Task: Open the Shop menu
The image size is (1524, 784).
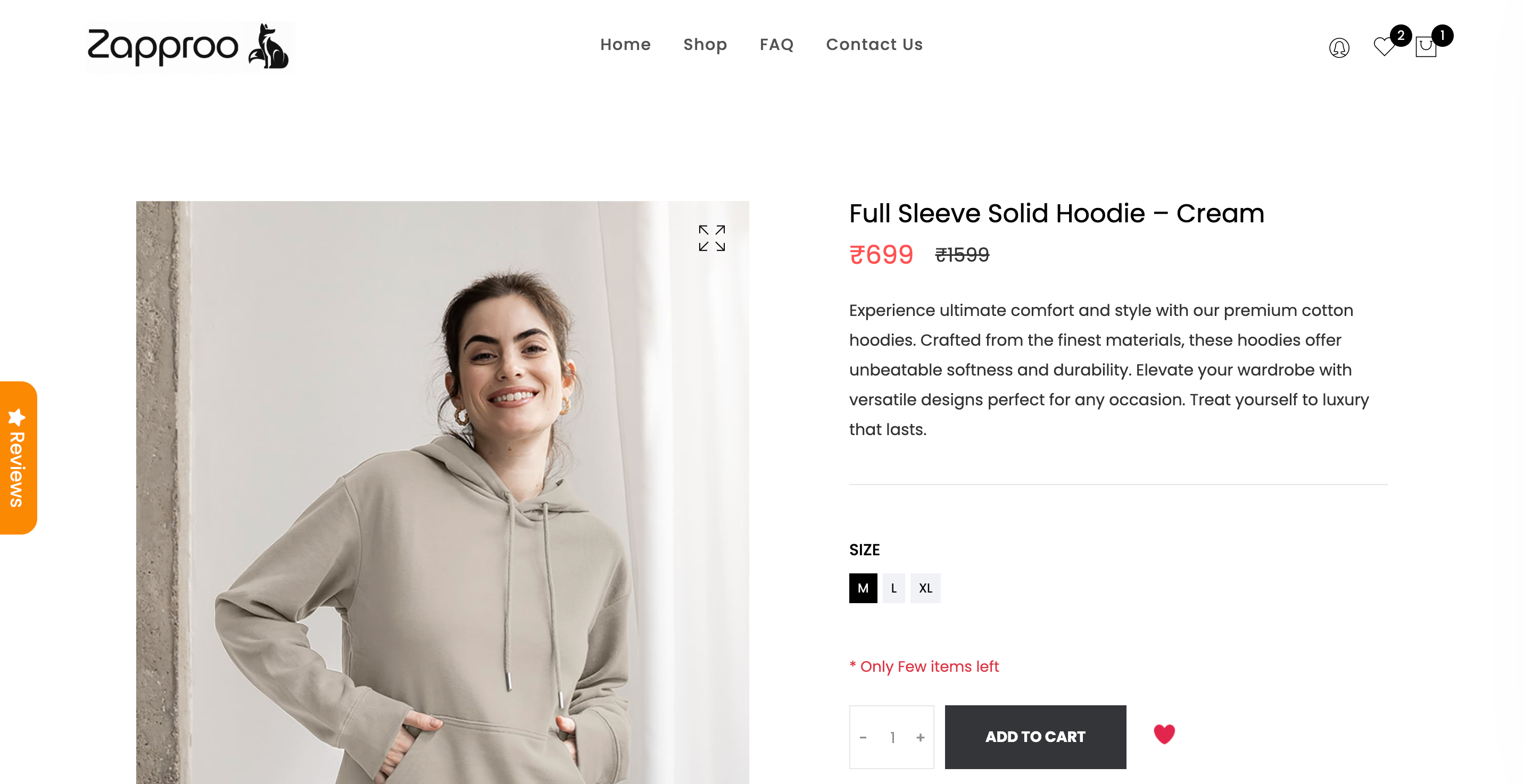Action: [705, 44]
